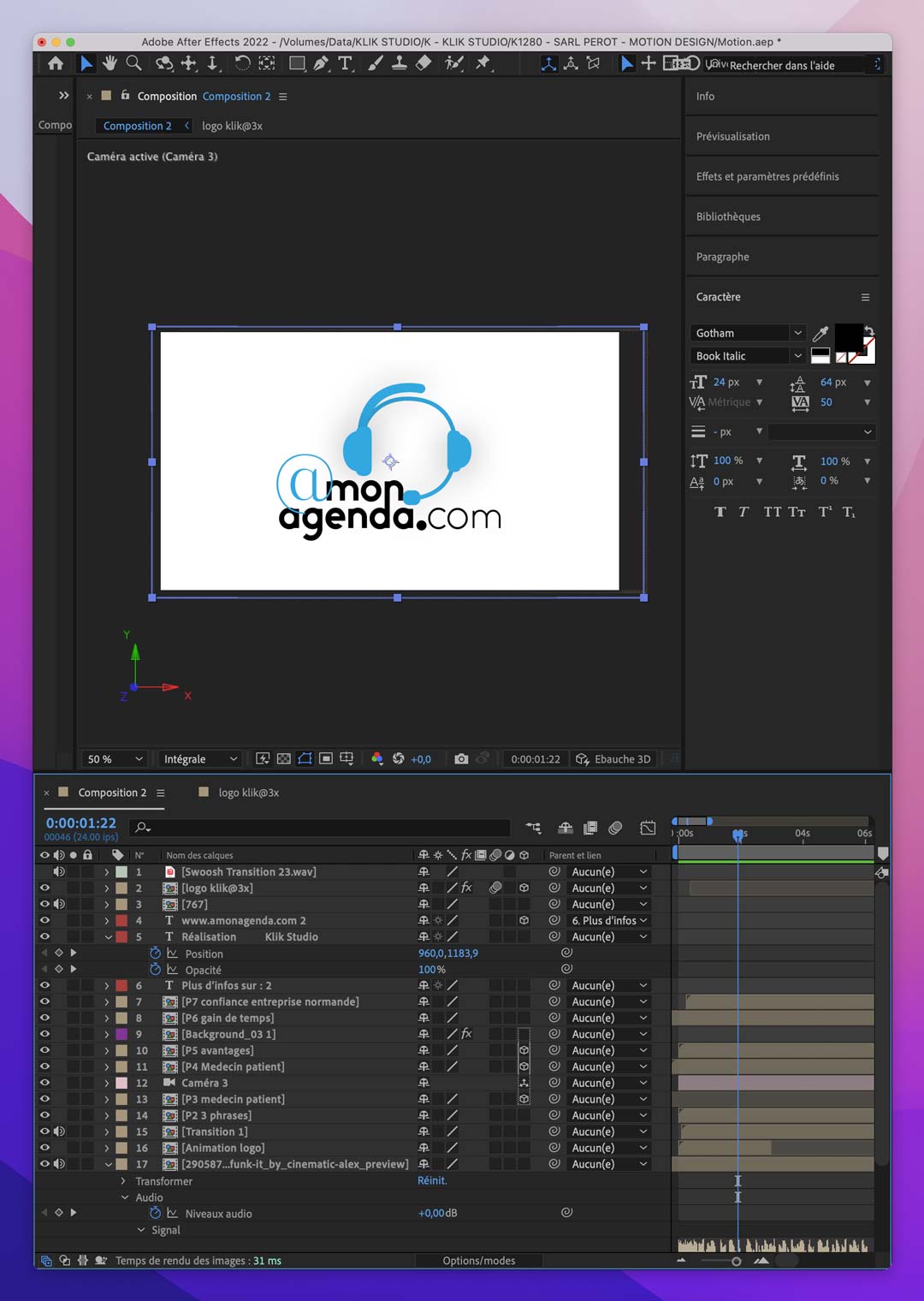Hide the [Background_03 1] layer
The image size is (924, 1301).
pyautogui.click(x=44, y=1034)
